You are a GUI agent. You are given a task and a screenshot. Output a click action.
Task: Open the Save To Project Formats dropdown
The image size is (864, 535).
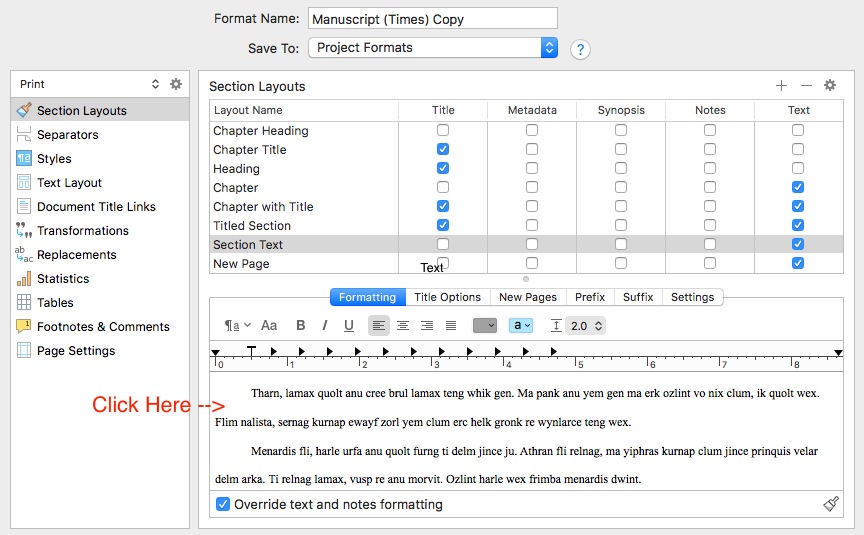pos(432,48)
